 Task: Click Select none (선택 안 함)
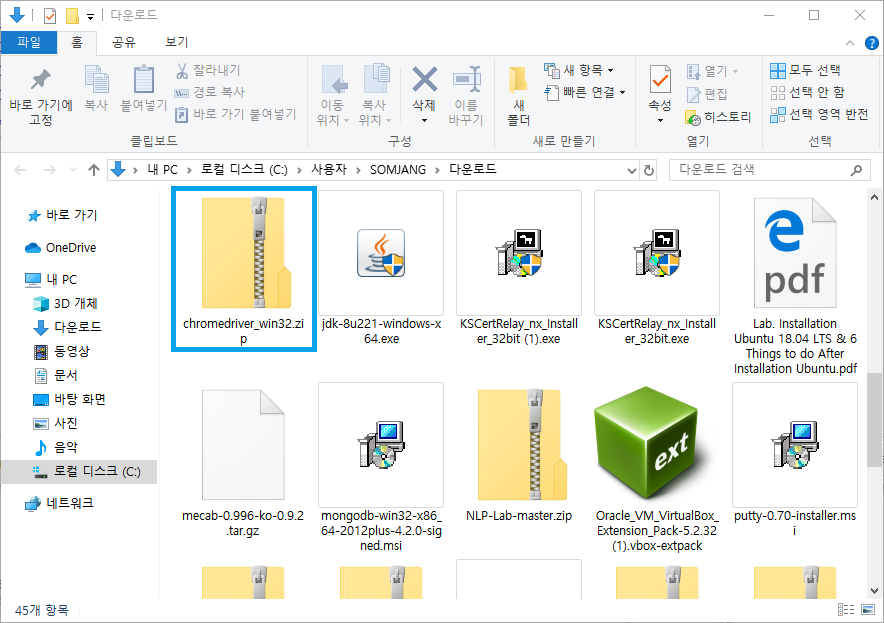[807, 92]
